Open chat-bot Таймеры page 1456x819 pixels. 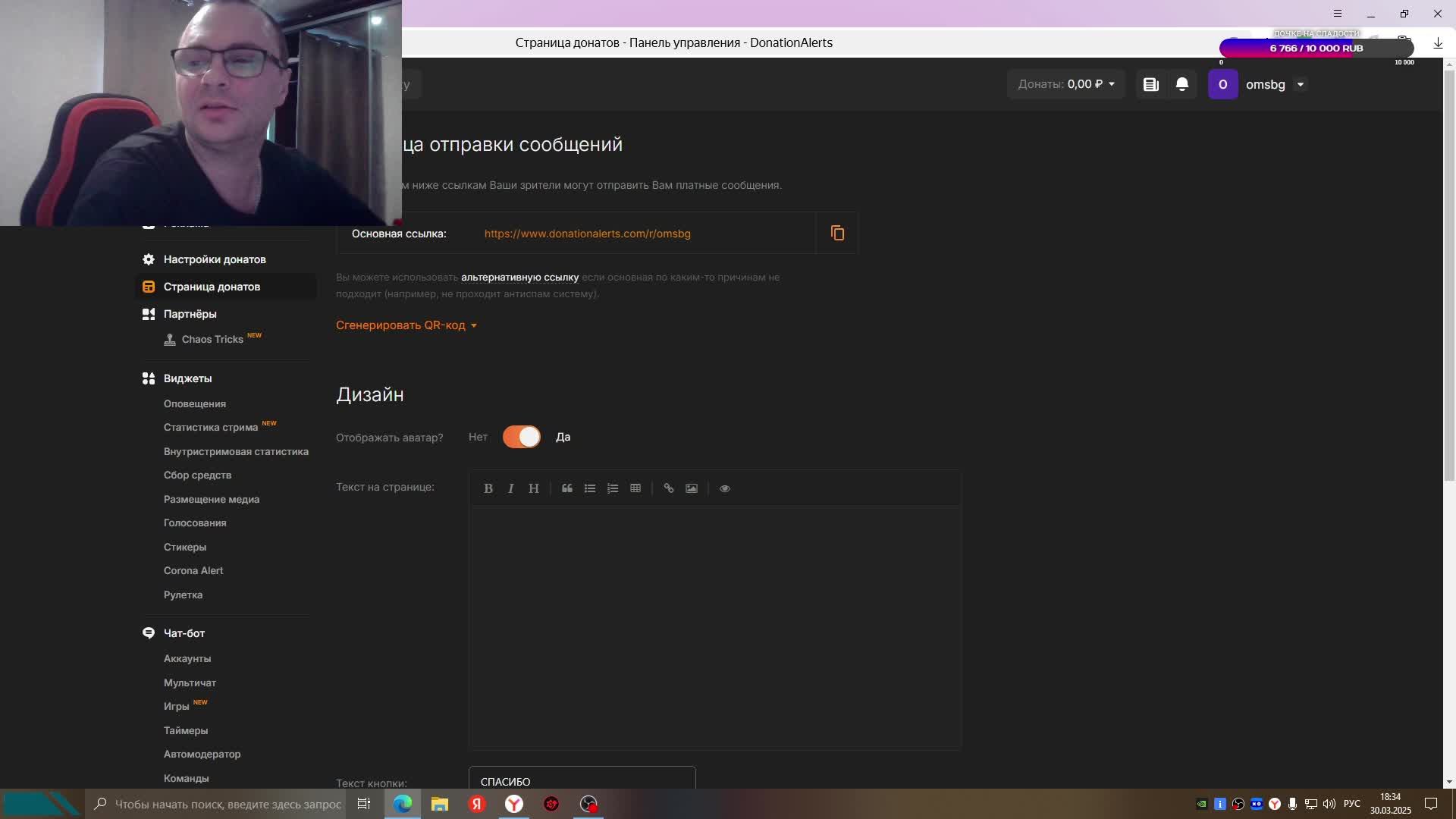[186, 731]
